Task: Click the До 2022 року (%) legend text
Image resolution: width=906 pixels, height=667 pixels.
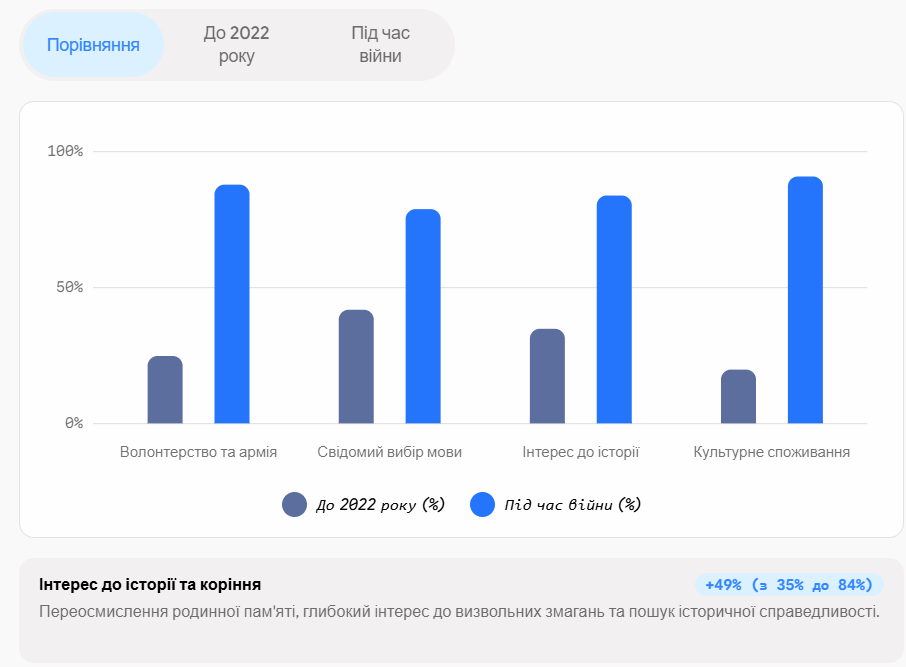Action: 380,505
